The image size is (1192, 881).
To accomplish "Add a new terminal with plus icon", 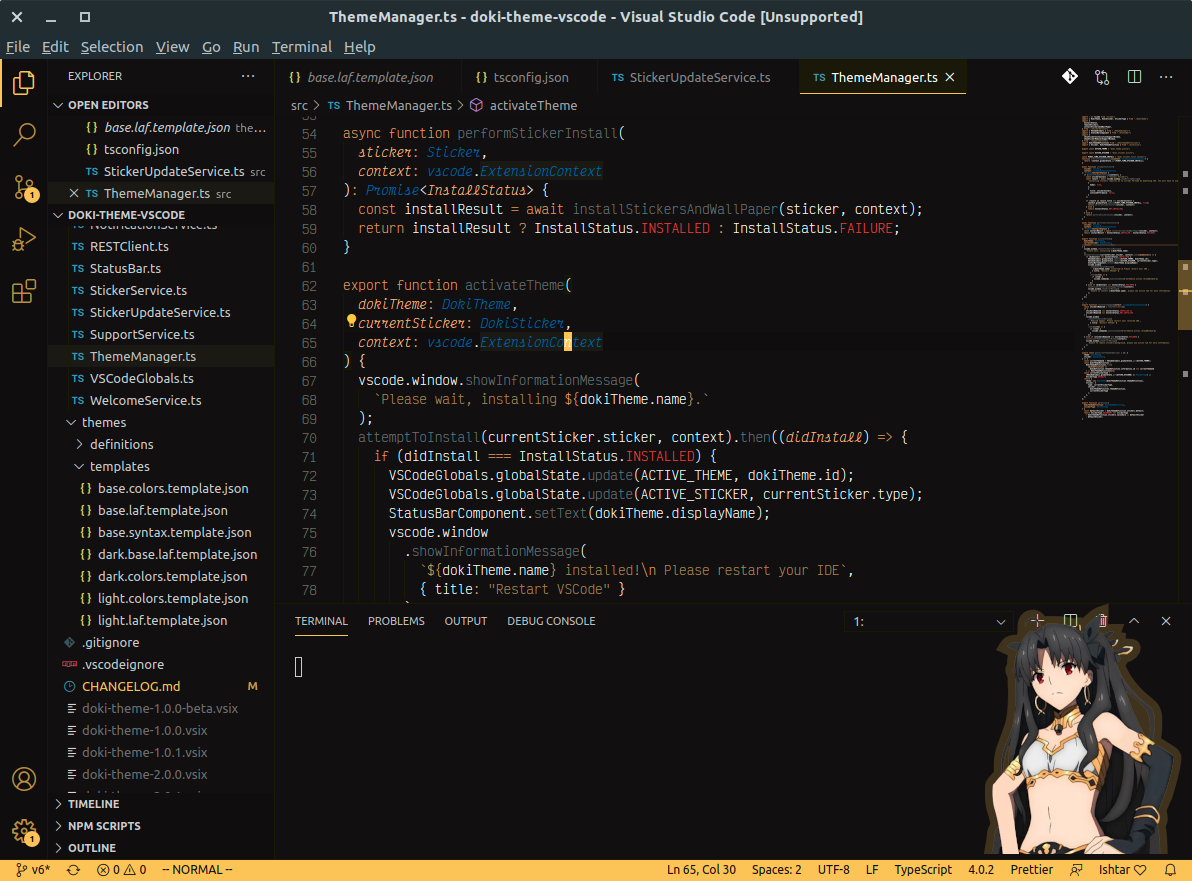I will [x=1037, y=621].
